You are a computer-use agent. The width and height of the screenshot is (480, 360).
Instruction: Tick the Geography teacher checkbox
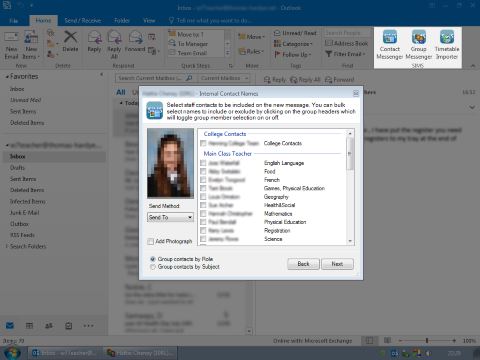click(203, 197)
